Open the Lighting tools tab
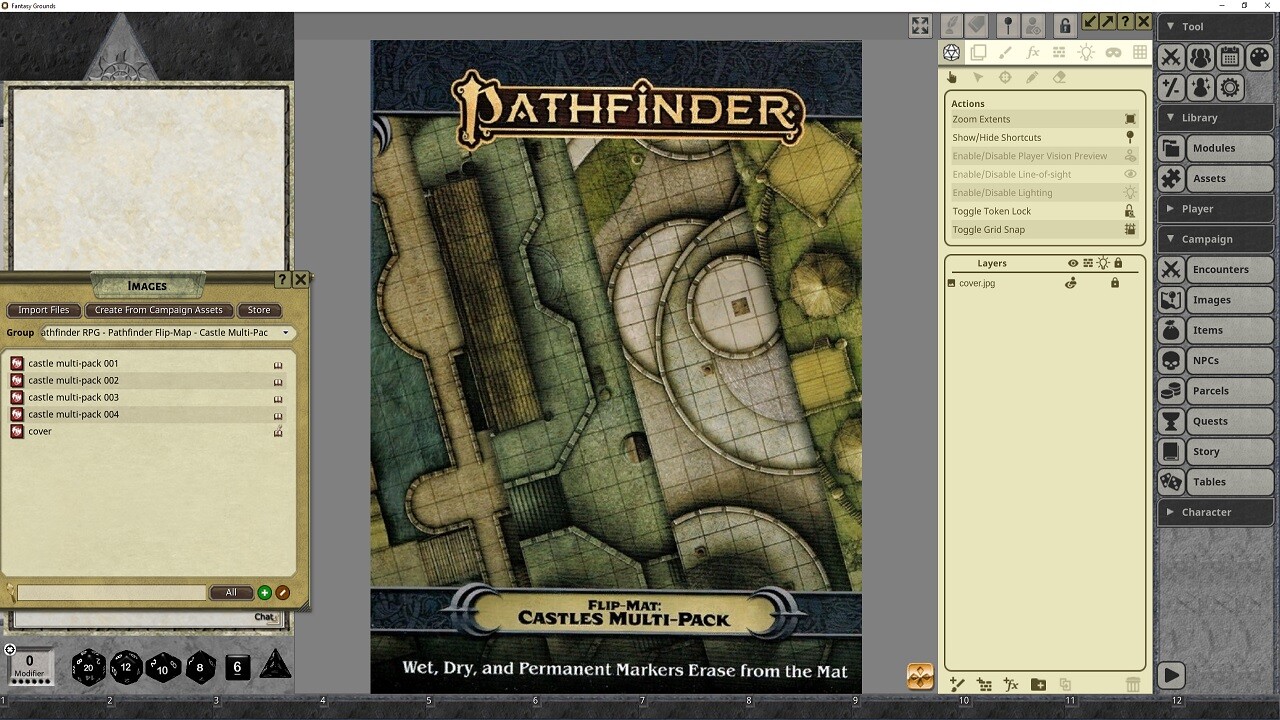Screen dimensions: 1280x720 coord(1086,52)
